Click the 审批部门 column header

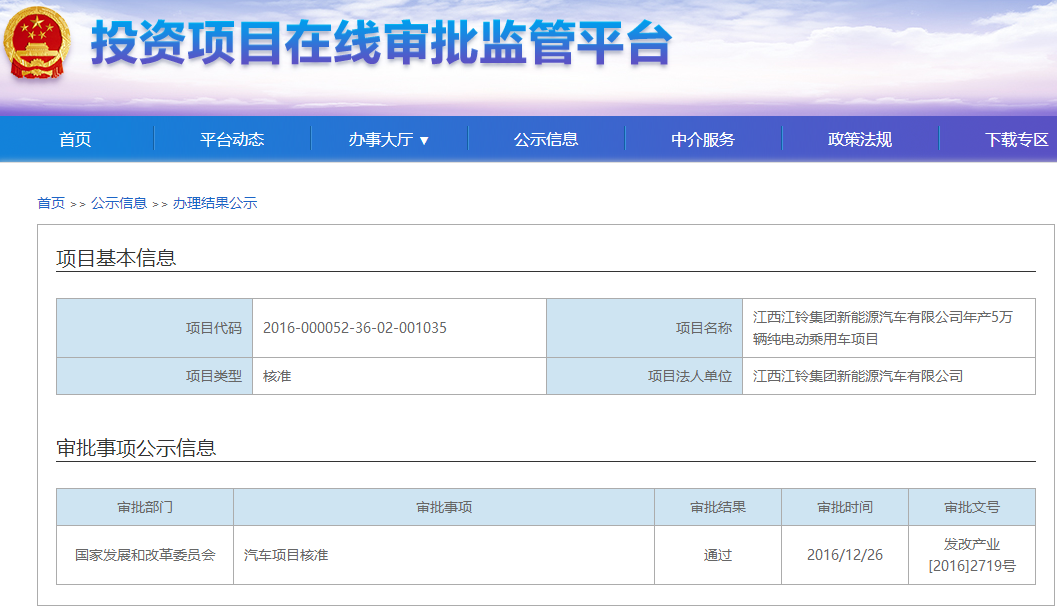(x=145, y=507)
